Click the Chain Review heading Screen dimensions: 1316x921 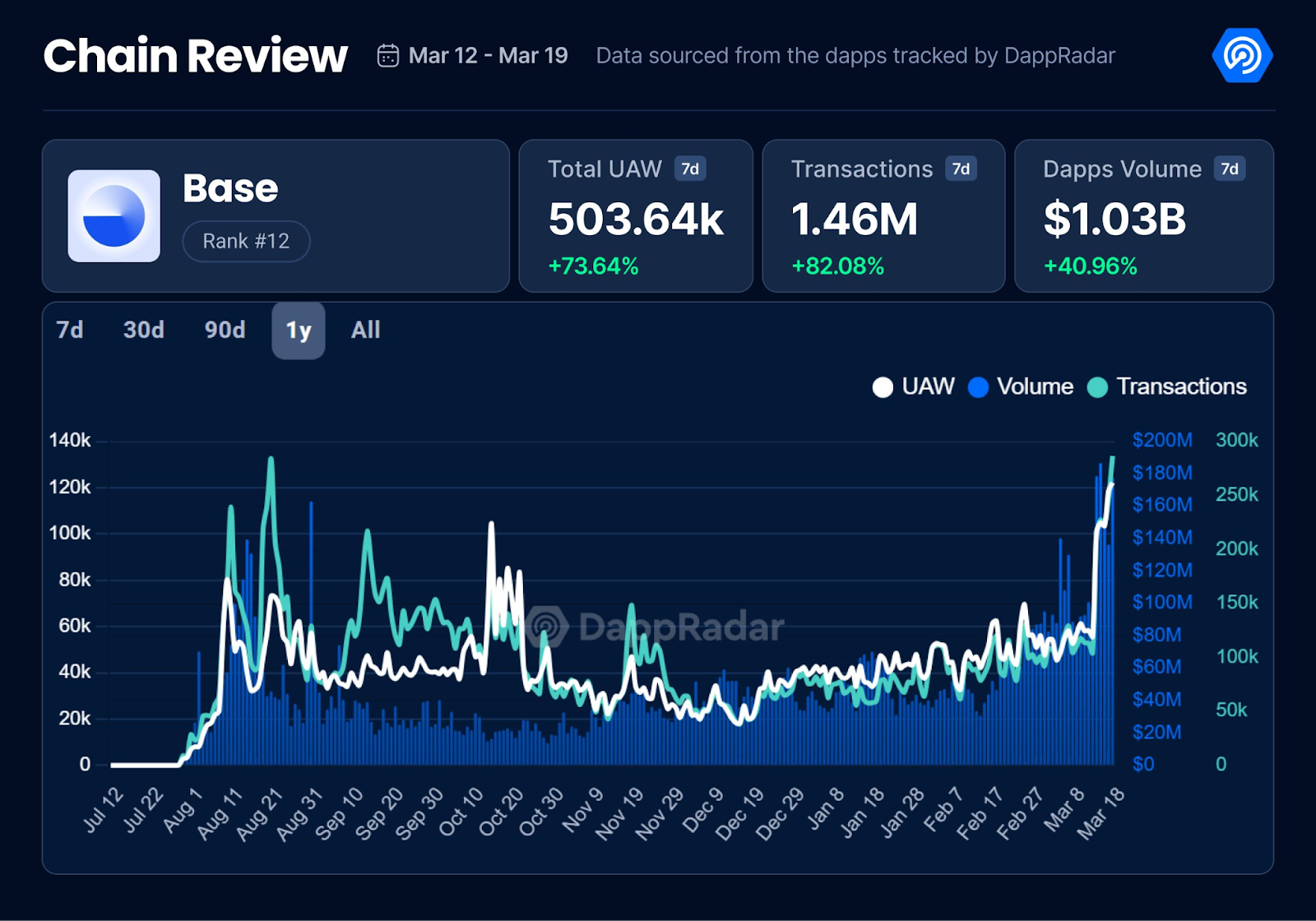(195, 56)
